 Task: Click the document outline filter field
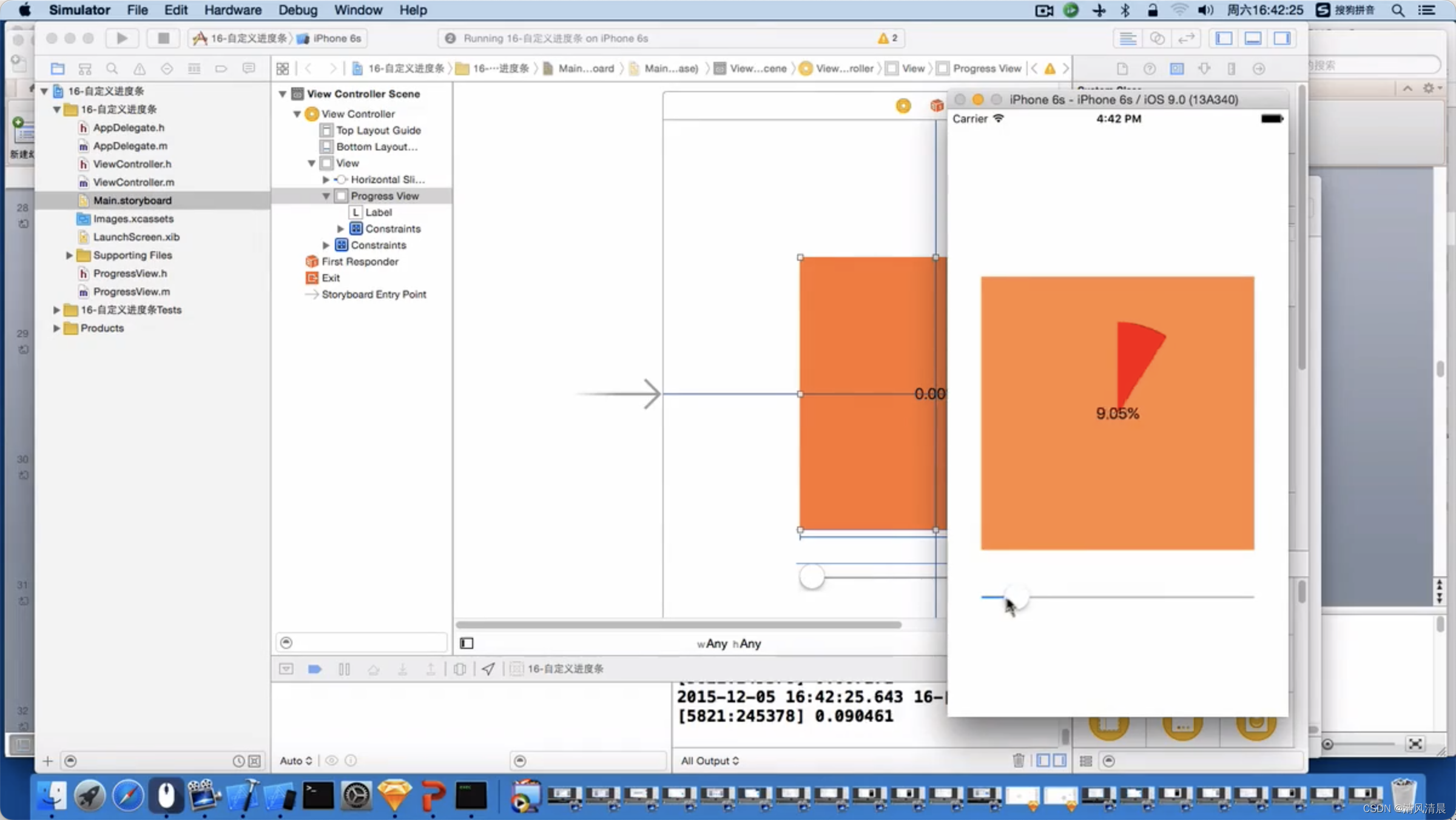click(x=362, y=642)
